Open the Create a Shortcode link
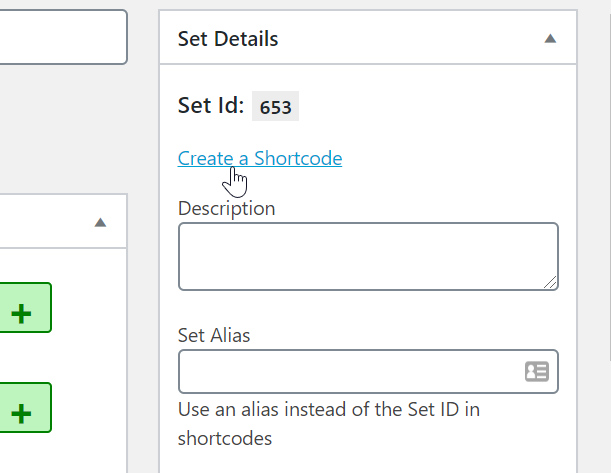 (x=259, y=158)
